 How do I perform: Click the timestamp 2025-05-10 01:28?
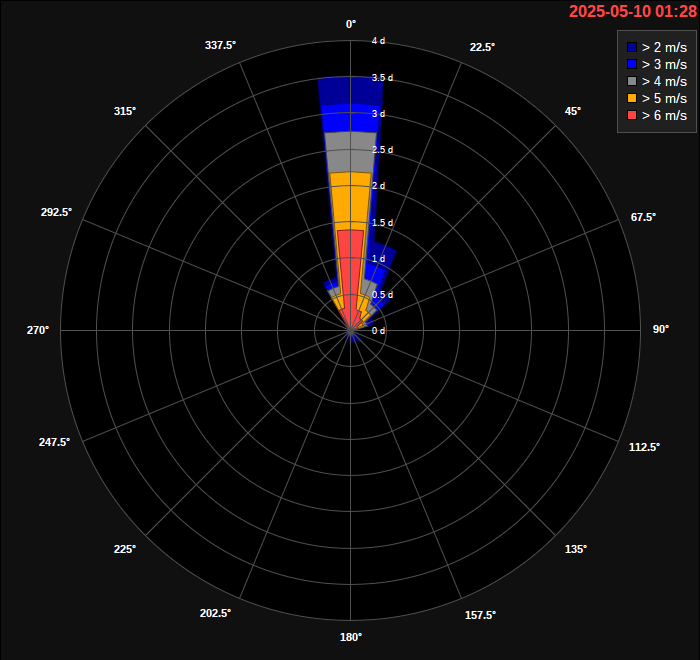[x=633, y=11]
